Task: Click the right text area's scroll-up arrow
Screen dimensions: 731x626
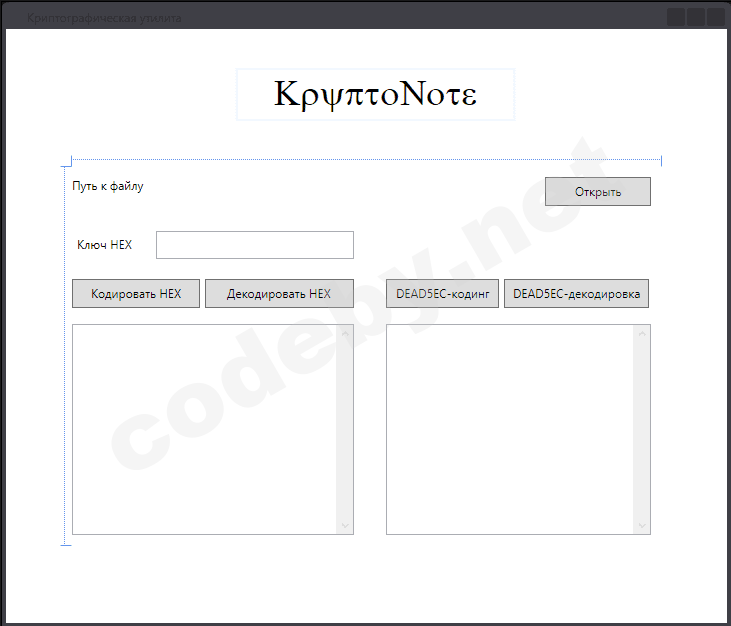Action: coord(642,334)
